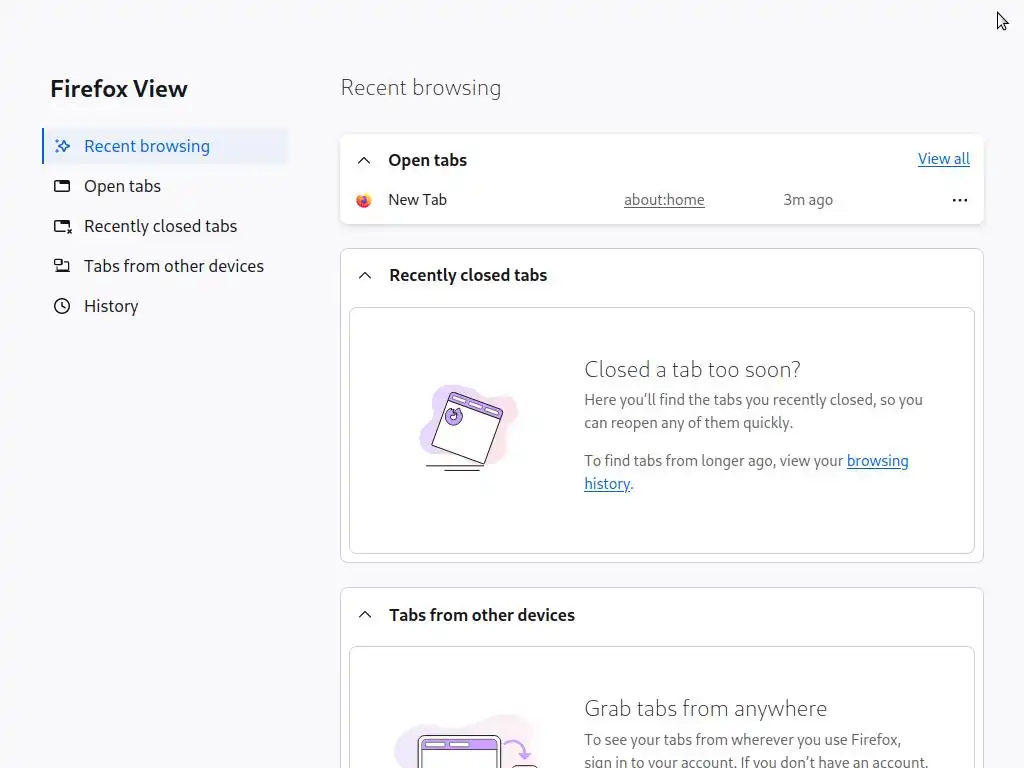This screenshot has height=768, width=1024.
Task: Click the Open tabs sidebar icon
Action: pyautogui.click(x=62, y=186)
